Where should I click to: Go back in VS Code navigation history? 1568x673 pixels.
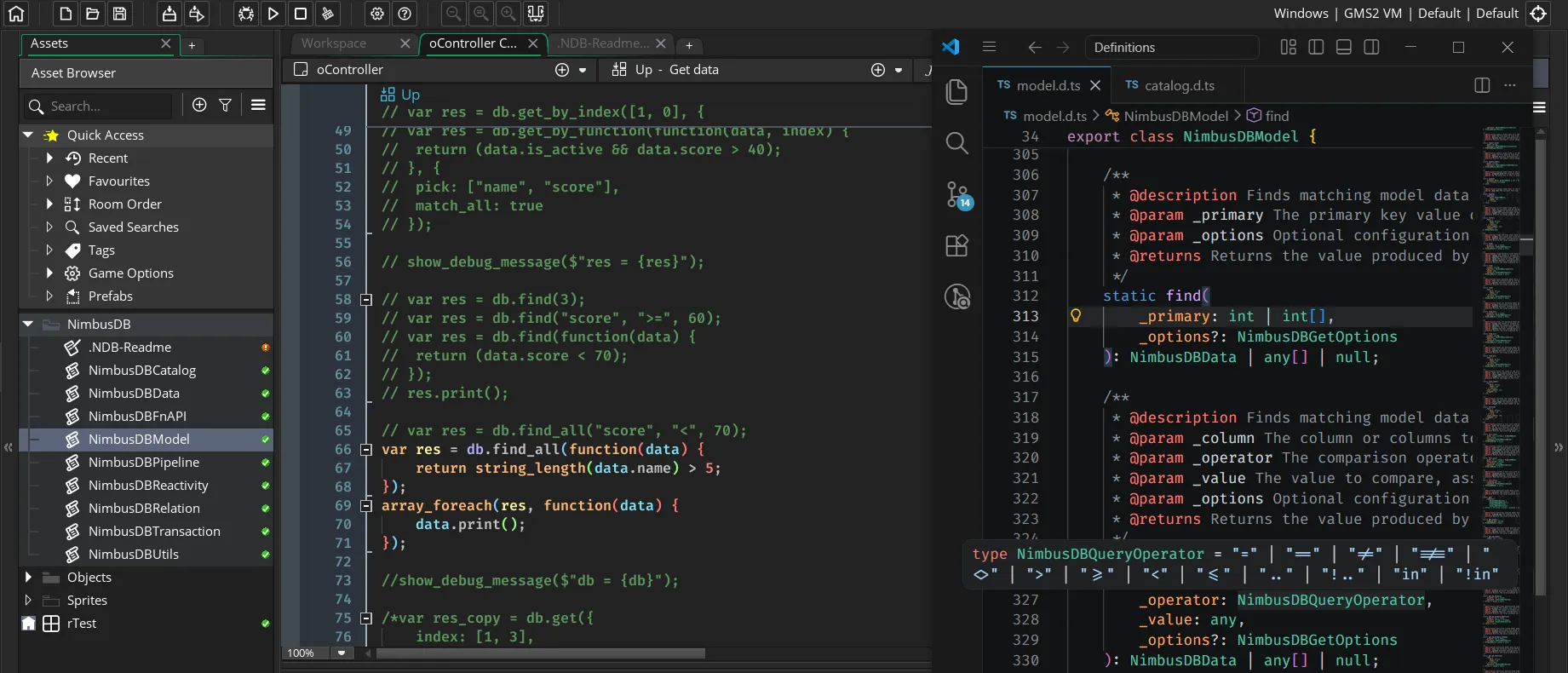click(1035, 47)
